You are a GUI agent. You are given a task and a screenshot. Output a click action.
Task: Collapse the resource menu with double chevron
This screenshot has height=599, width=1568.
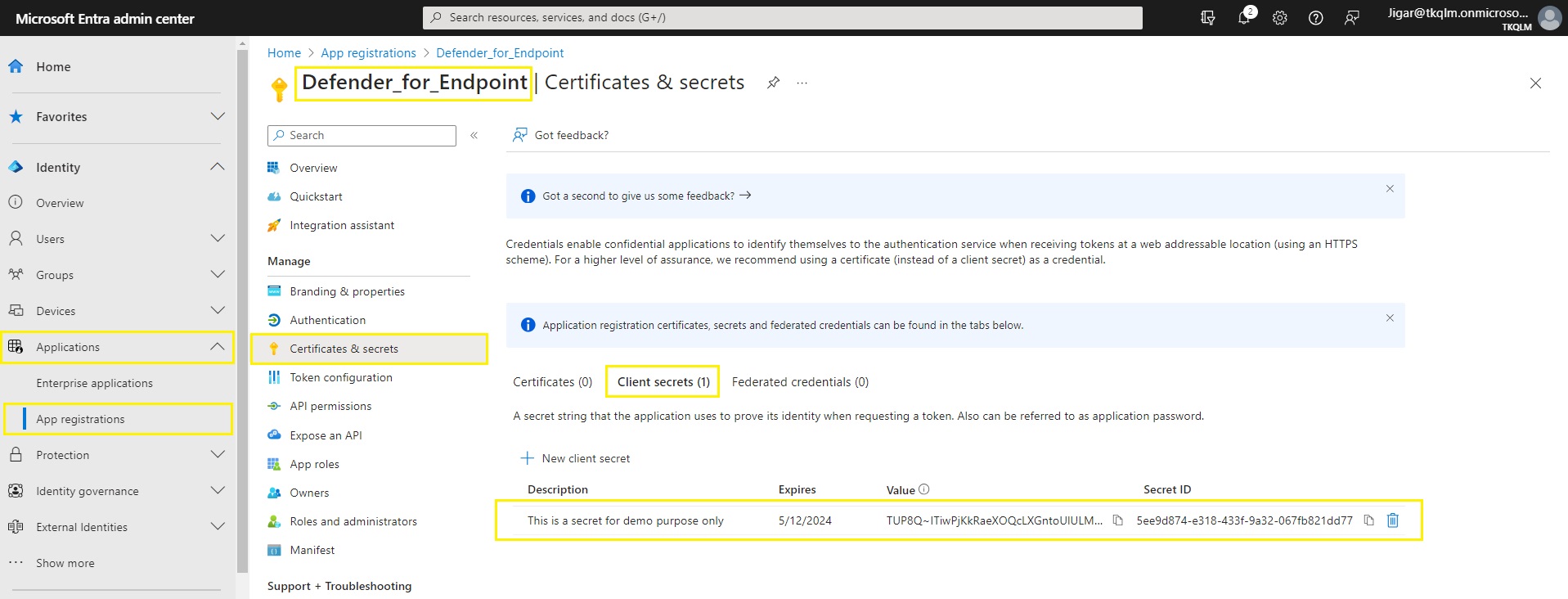474,136
